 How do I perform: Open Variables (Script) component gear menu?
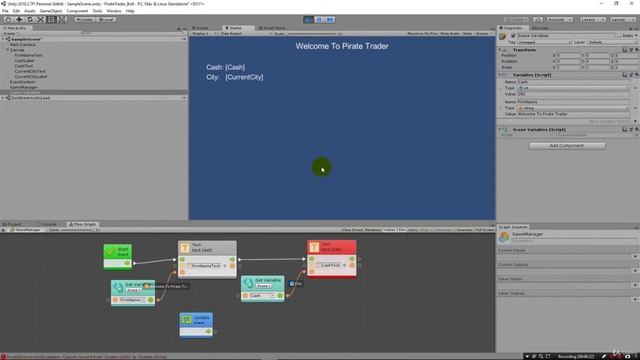click(636, 75)
